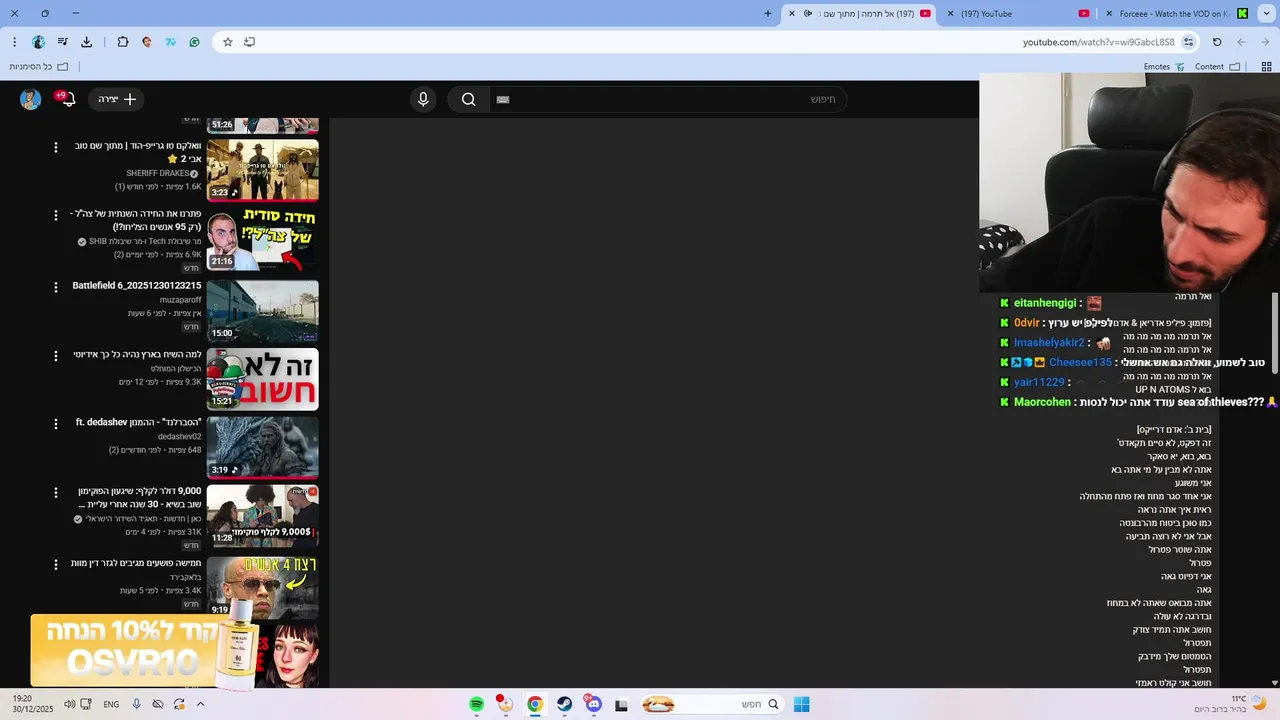The width and height of the screenshot is (1280, 720).
Task: Open muzaparoff channel link
Action: [x=180, y=300]
